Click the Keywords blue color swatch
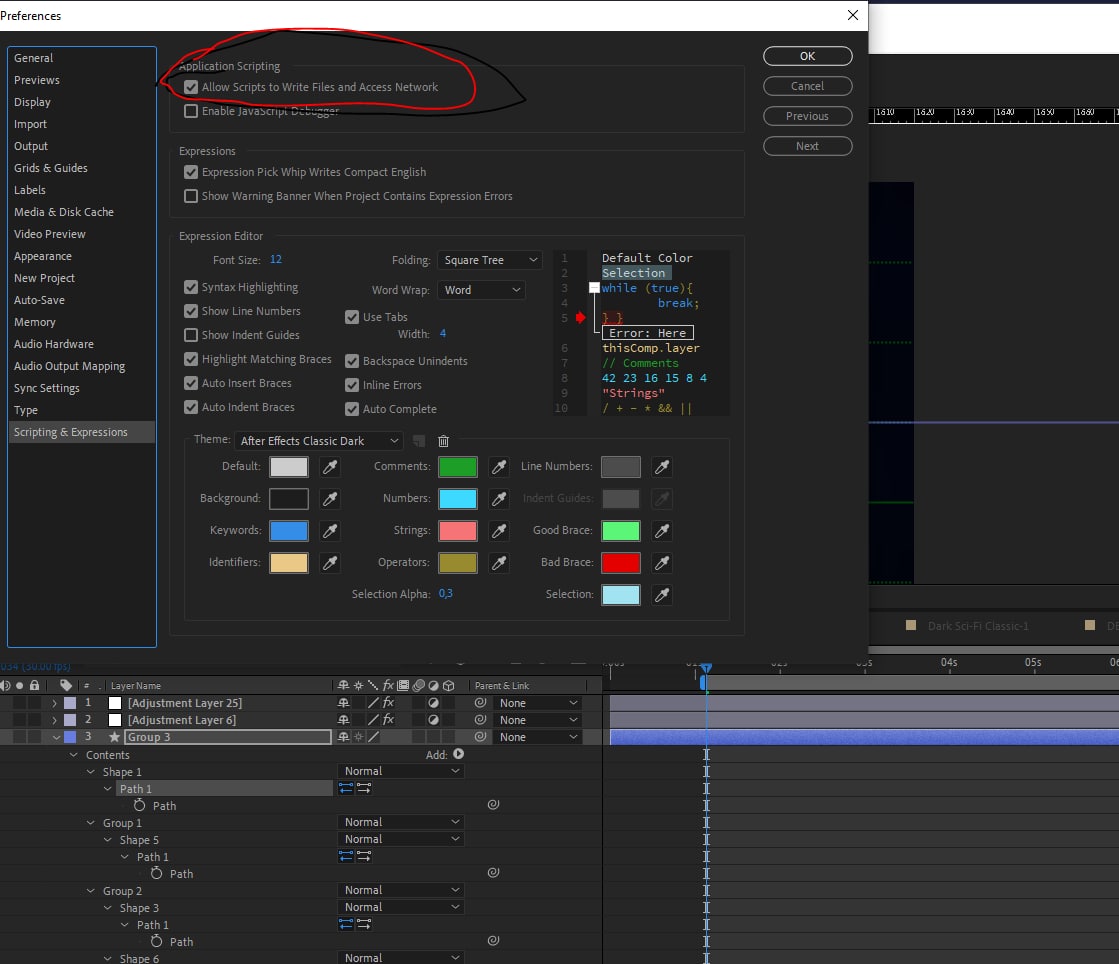1119x964 pixels. pos(288,531)
